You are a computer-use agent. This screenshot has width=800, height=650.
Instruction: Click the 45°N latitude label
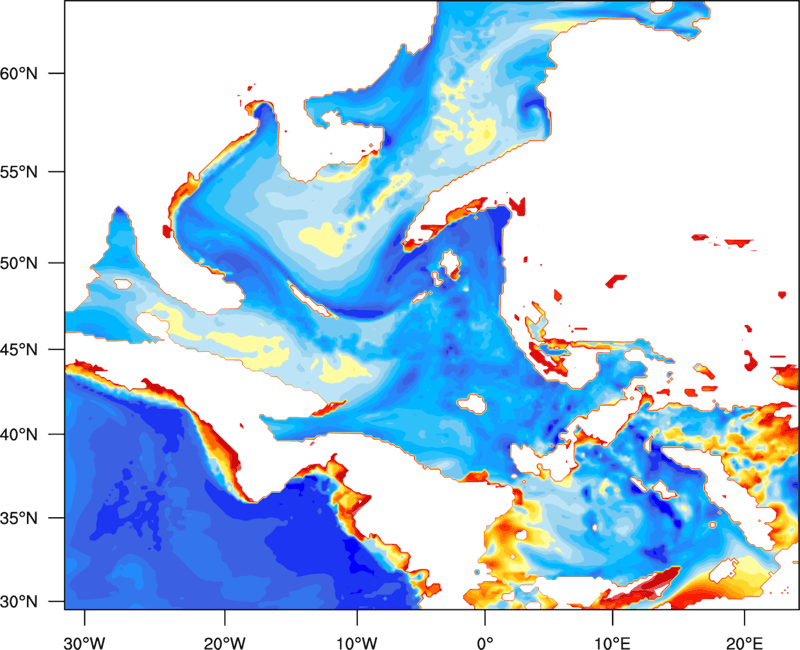[19, 350]
